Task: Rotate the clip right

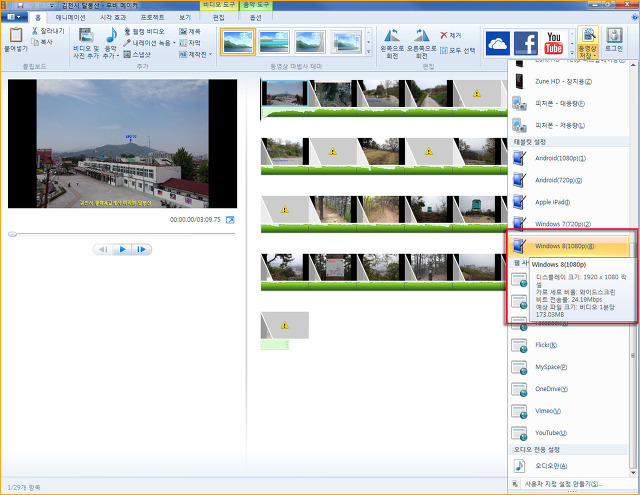Action: point(421,44)
